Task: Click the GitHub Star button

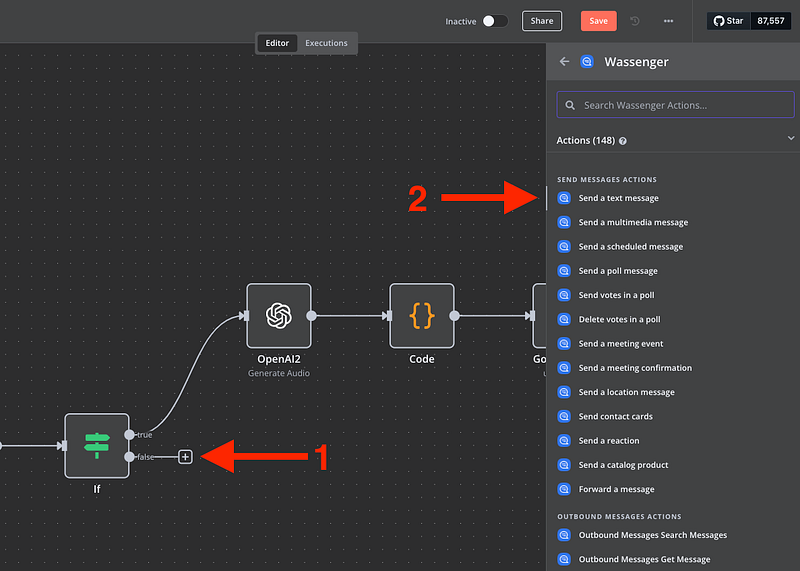Action: 728,21
